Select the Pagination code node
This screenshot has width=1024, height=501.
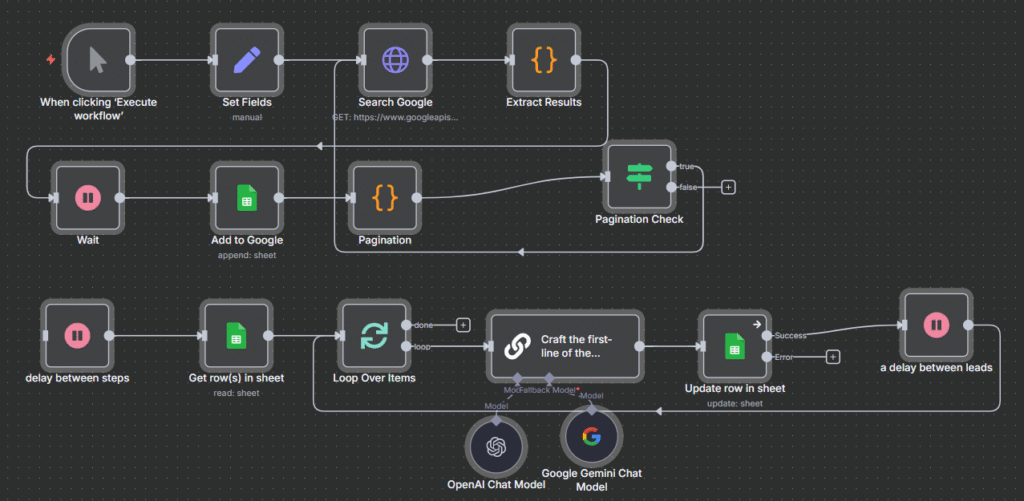click(x=385, y=198)
